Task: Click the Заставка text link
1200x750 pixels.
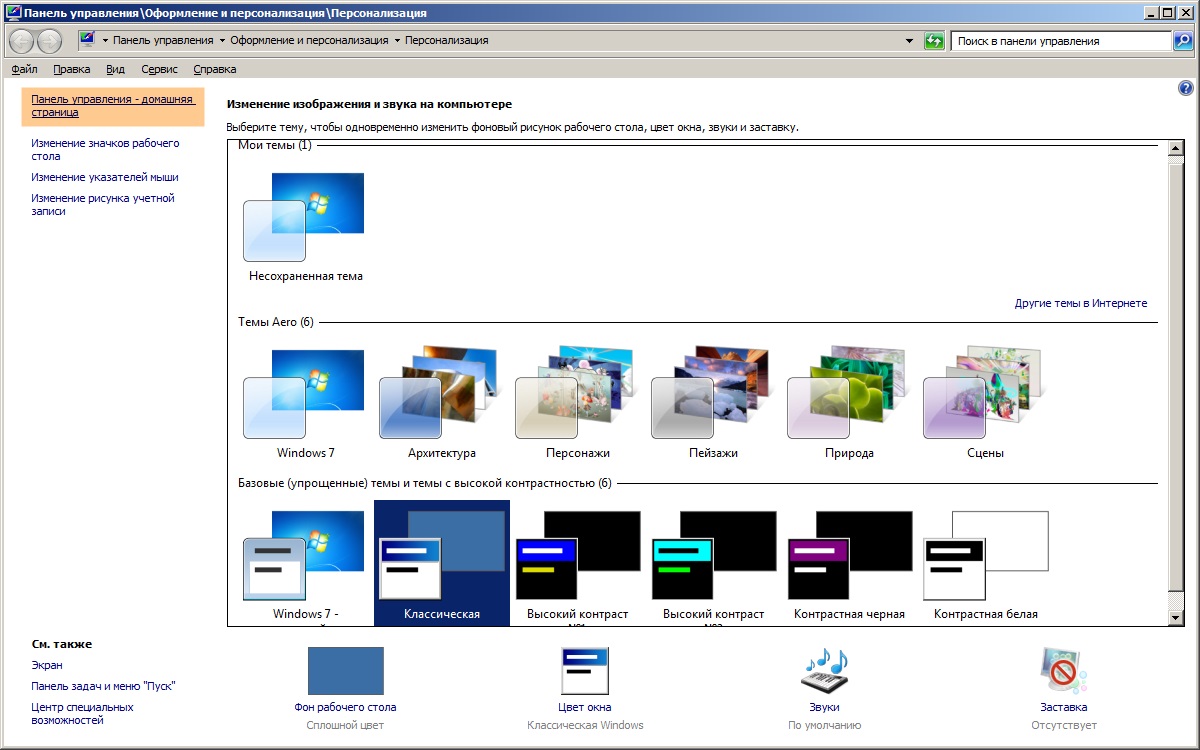Action: pyautogui.click(x=1063, y=707)
